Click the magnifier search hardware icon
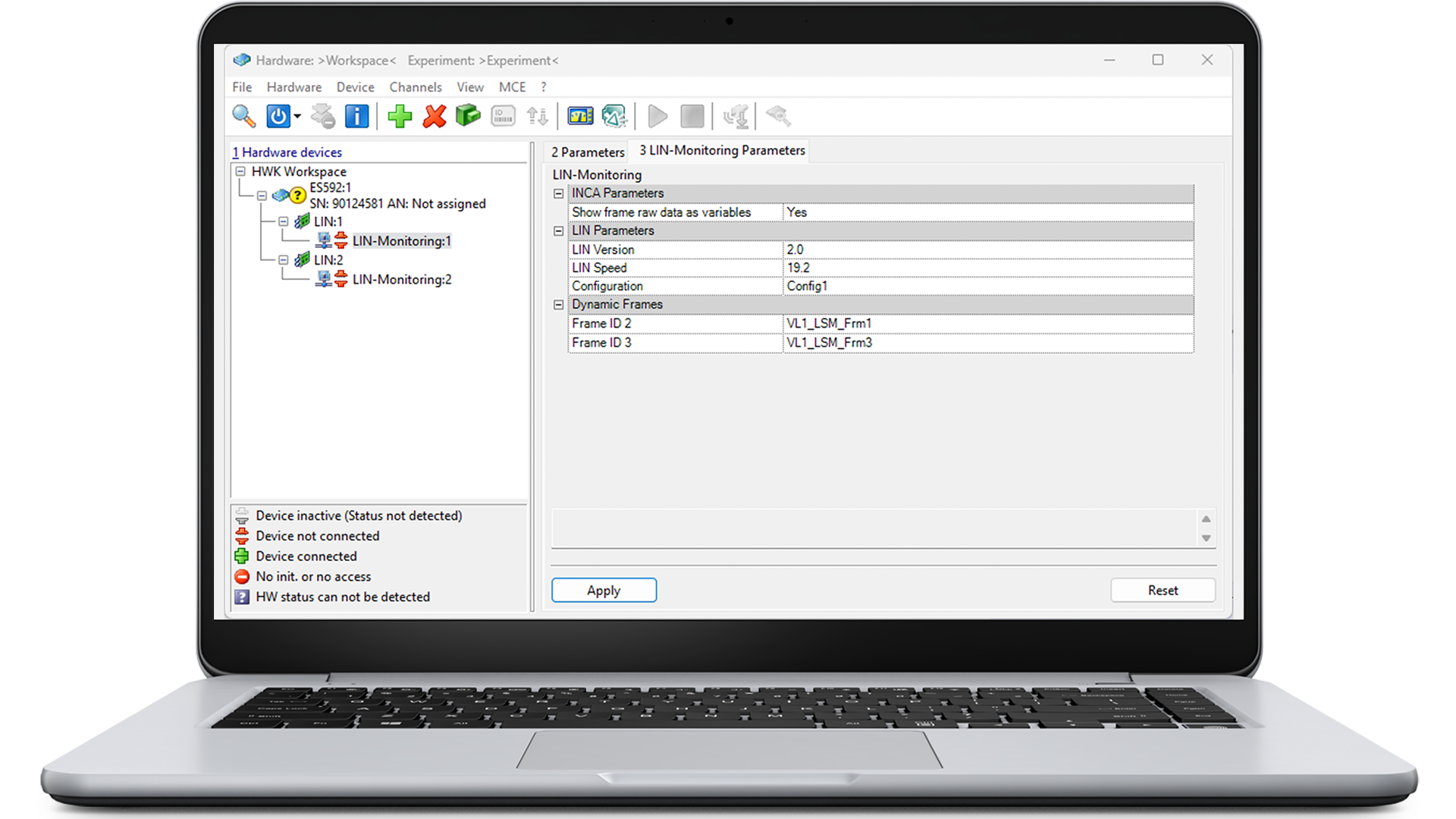The width and height of the screenshot is (1456, 819). click(243, 116)
